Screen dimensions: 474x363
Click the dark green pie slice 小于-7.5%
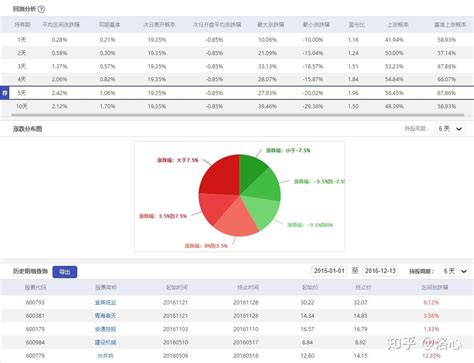251,170
